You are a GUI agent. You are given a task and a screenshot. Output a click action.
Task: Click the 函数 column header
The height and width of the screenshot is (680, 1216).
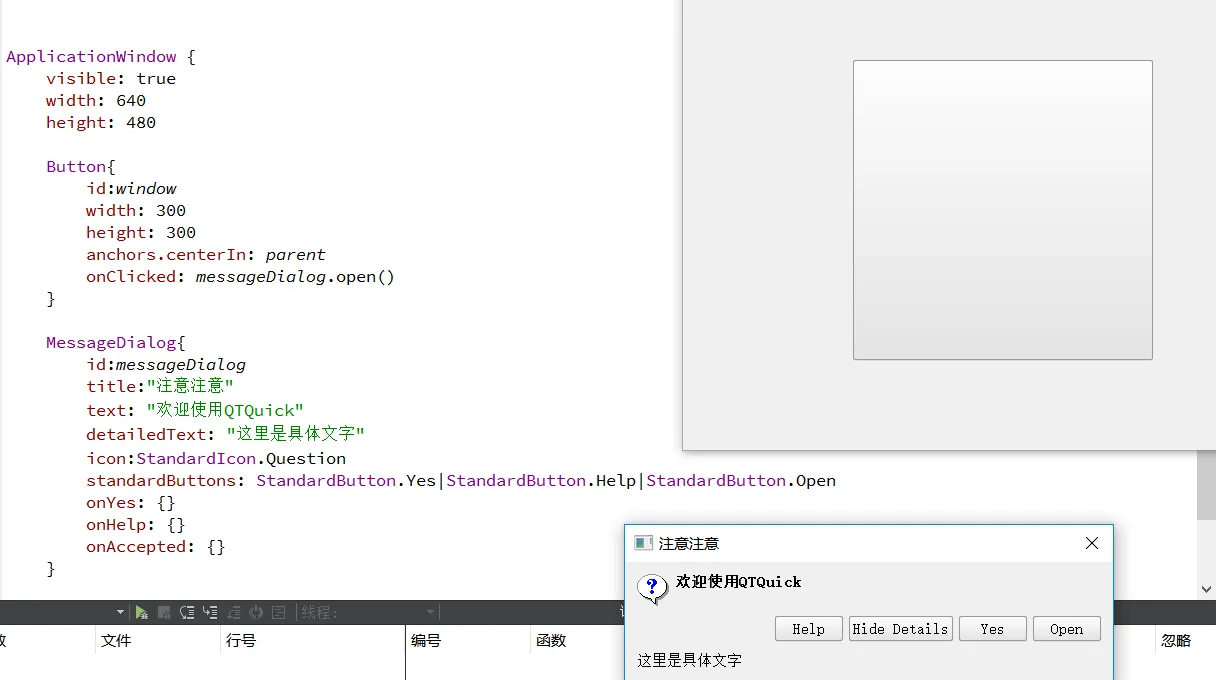[x=551, y=640]
